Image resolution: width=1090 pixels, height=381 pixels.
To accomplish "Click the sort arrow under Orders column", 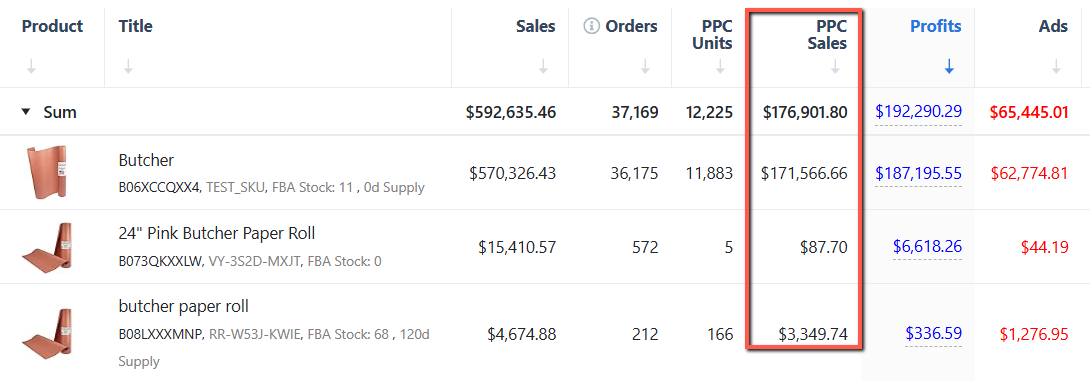I will point(645,67).
